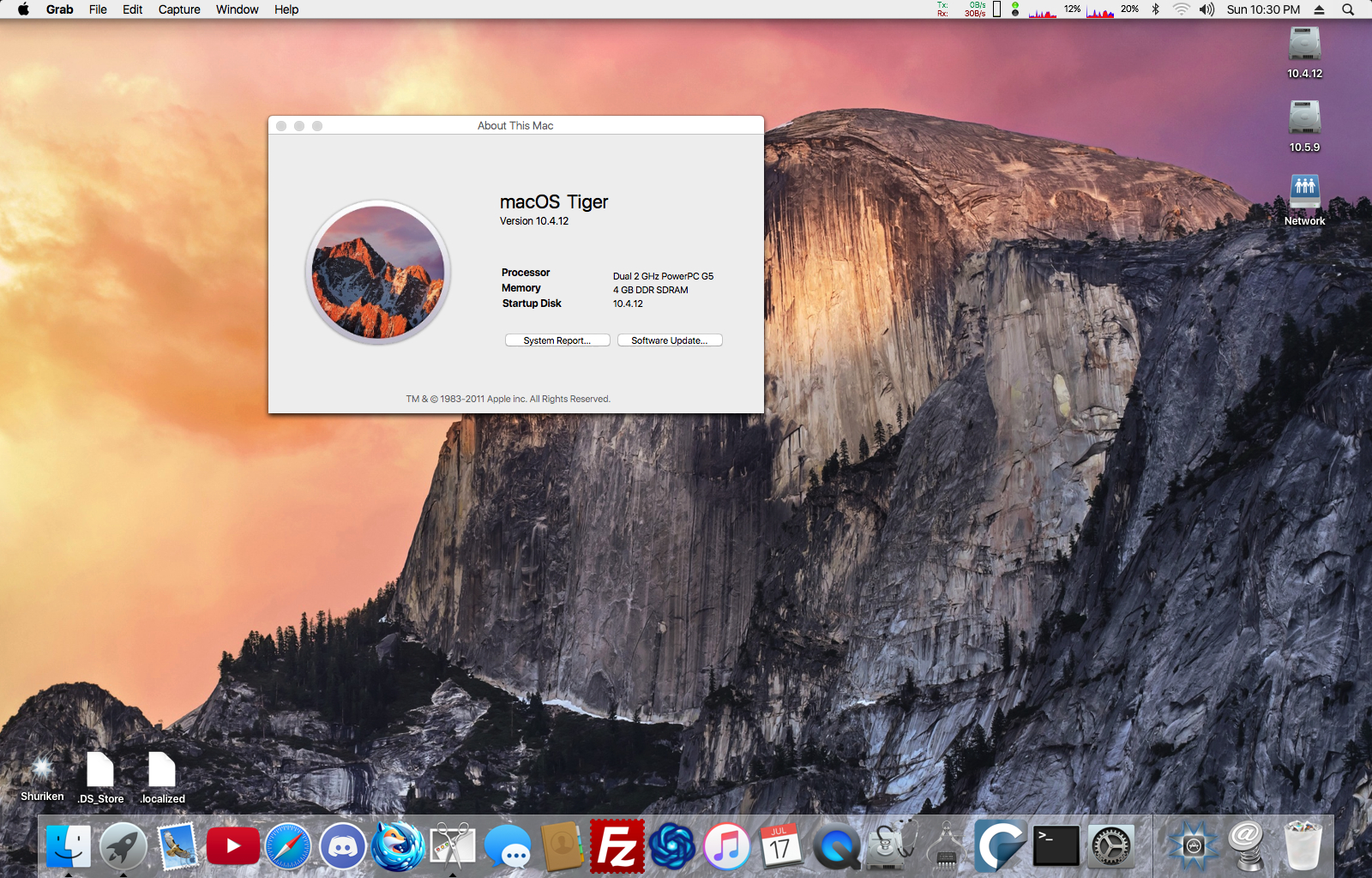
Task: Click the blue curled-arrow C icon in Dock
Action: [x=1002, y=846]
